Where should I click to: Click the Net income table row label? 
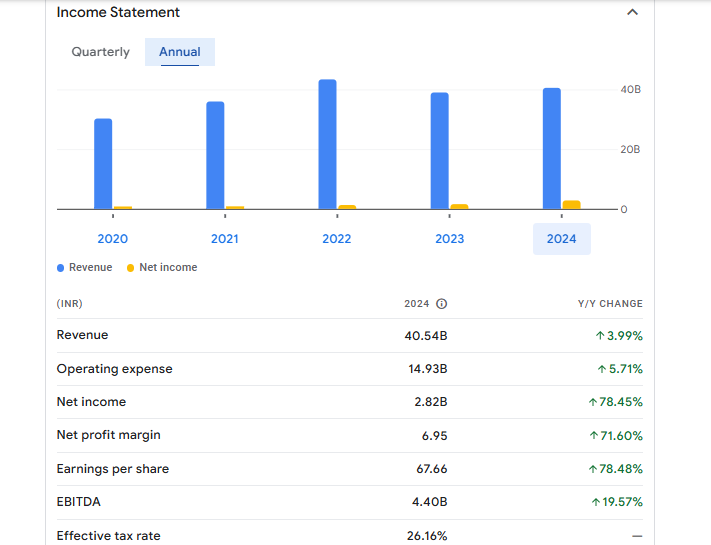(x=91, y=402)
